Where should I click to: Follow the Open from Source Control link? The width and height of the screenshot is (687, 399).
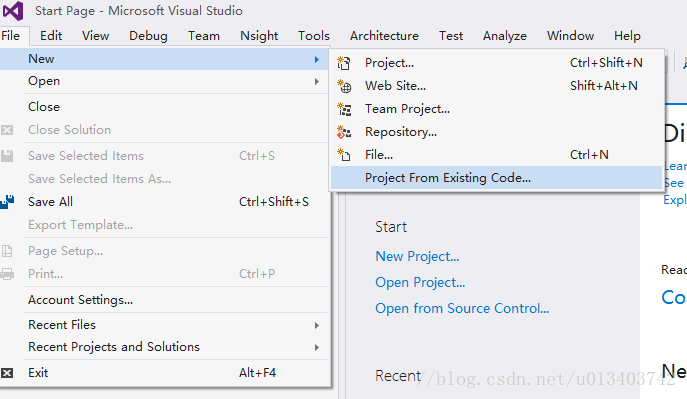pyautogui.click(x=462, y=308)
